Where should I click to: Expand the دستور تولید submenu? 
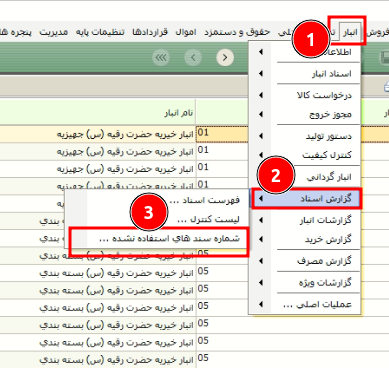(305, 136)
